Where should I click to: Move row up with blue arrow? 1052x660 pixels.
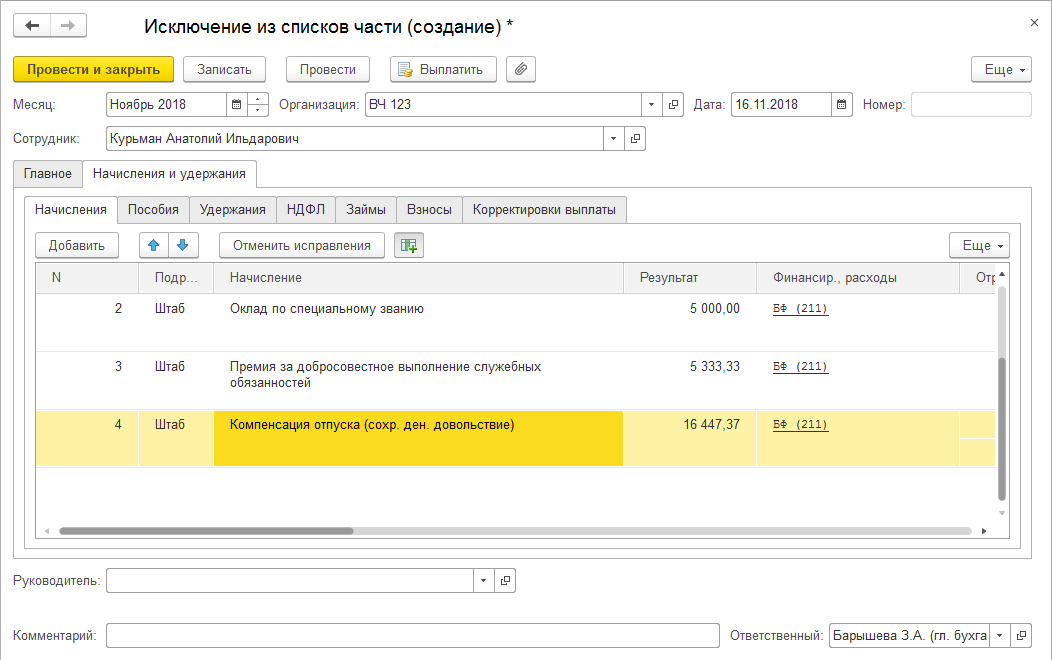click(x=154, y=245)
